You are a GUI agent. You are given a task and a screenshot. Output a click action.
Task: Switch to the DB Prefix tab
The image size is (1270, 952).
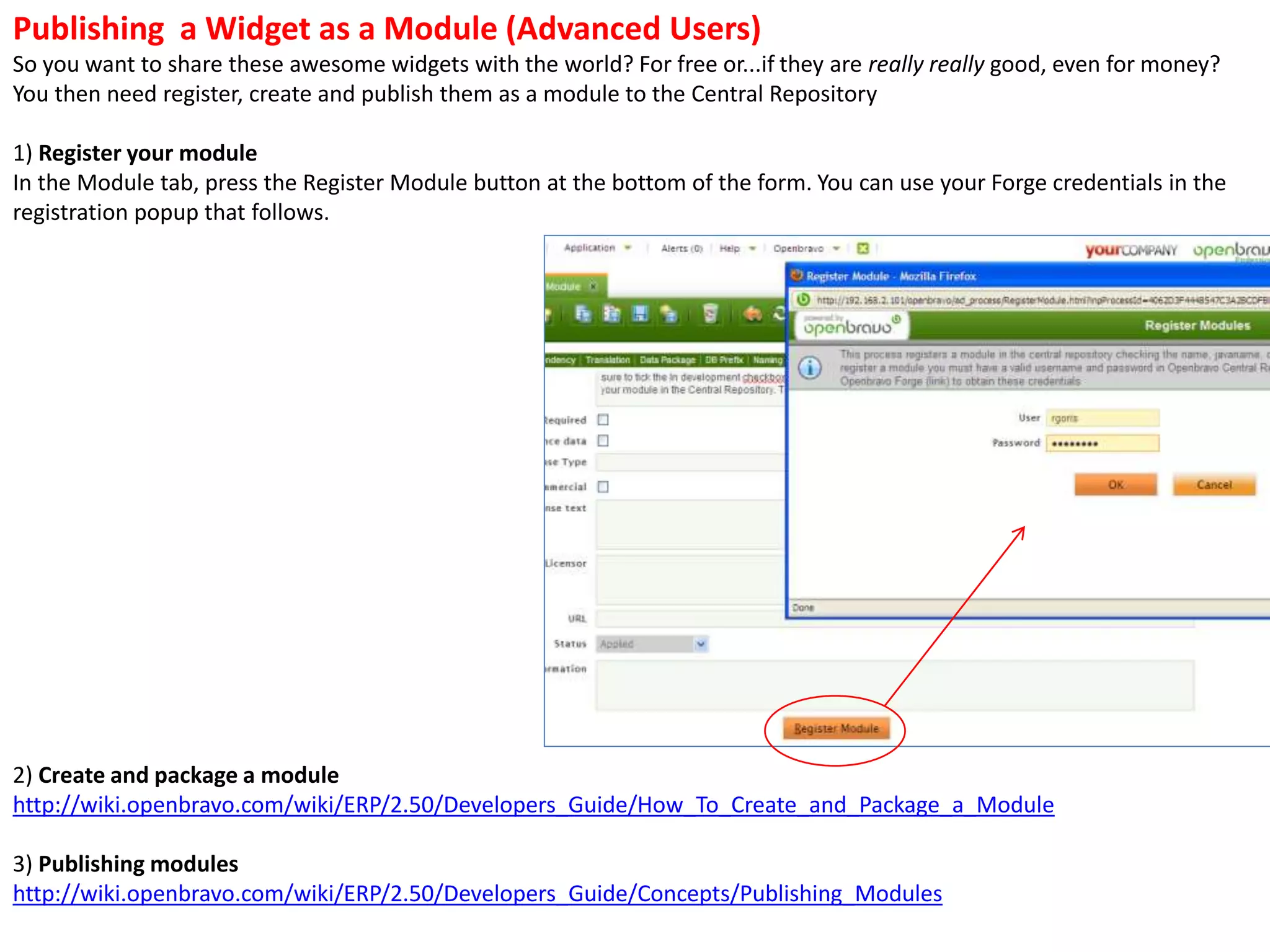724,360
